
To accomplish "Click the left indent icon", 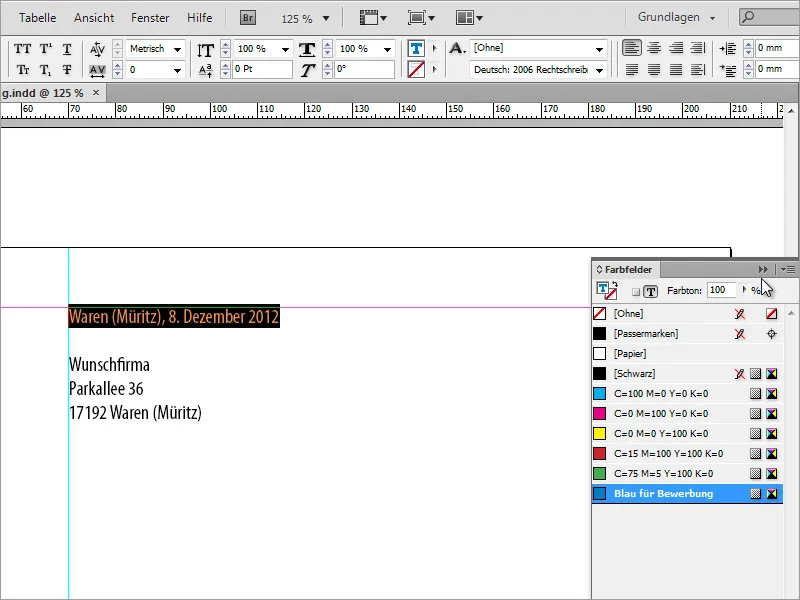I will point(728,49).
